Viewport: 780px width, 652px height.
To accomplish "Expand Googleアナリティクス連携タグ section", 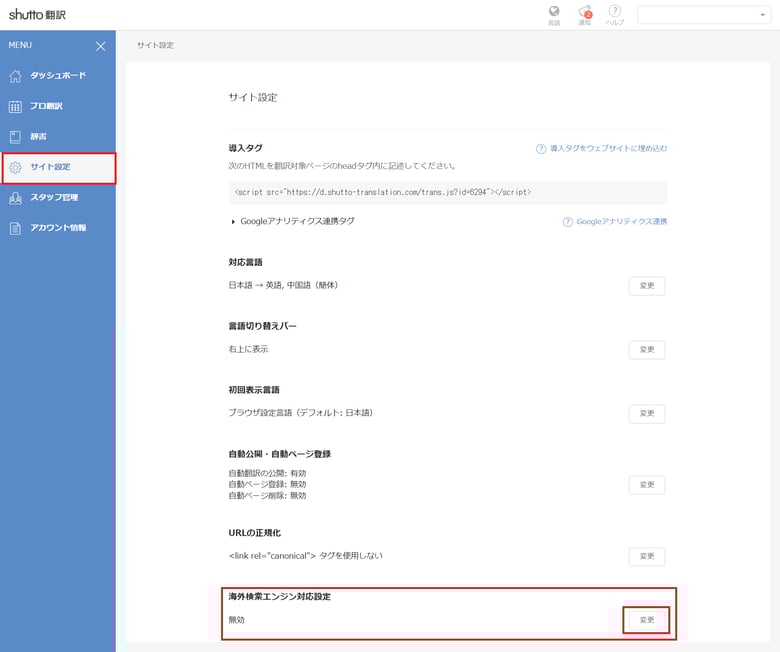I will pyautogui.click(x=292, y=221).
